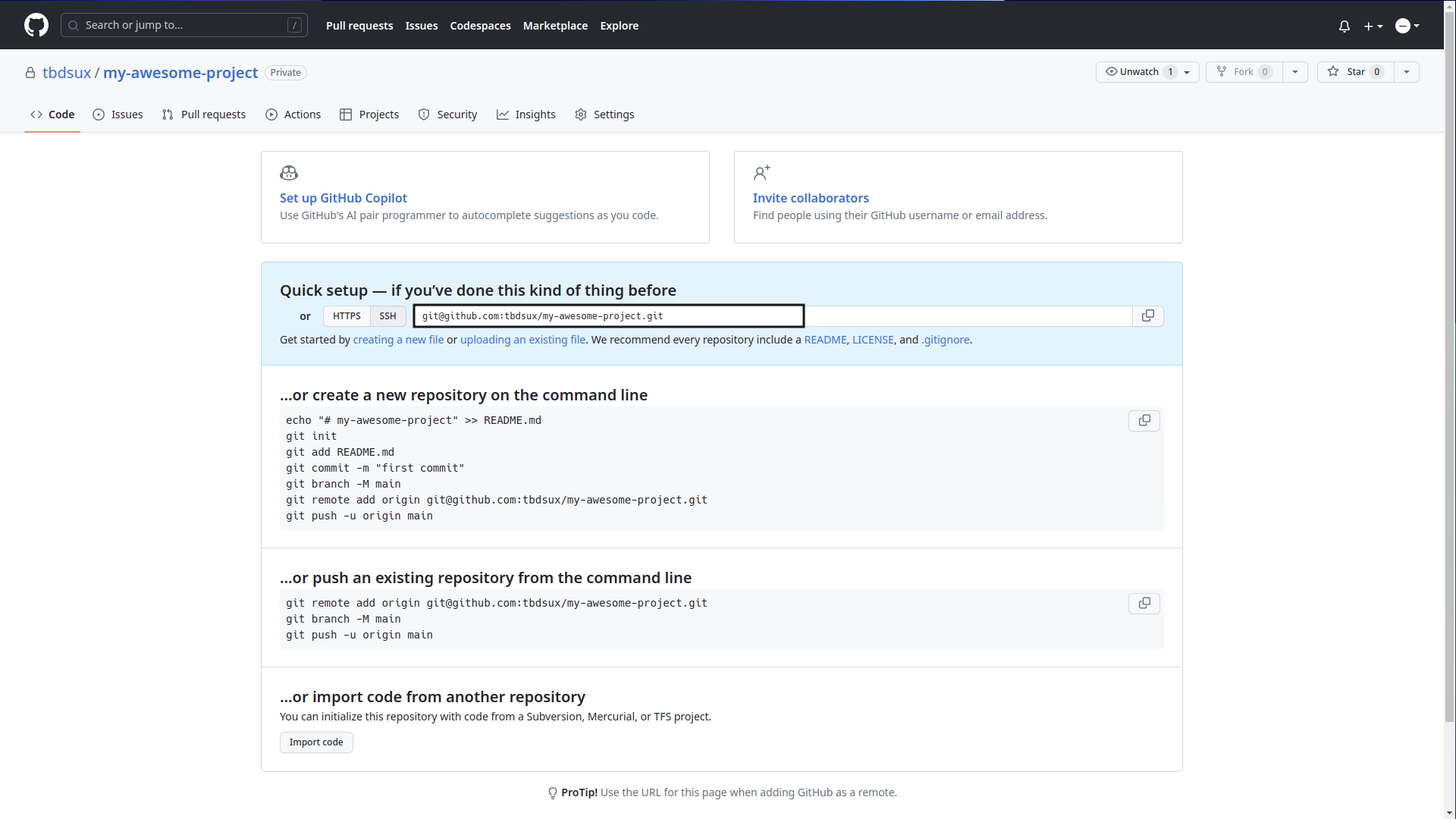The height and width of the screenshot is (819, 1456).
Task: Open Invite collaborators link
Action: (x=811, y=198)
